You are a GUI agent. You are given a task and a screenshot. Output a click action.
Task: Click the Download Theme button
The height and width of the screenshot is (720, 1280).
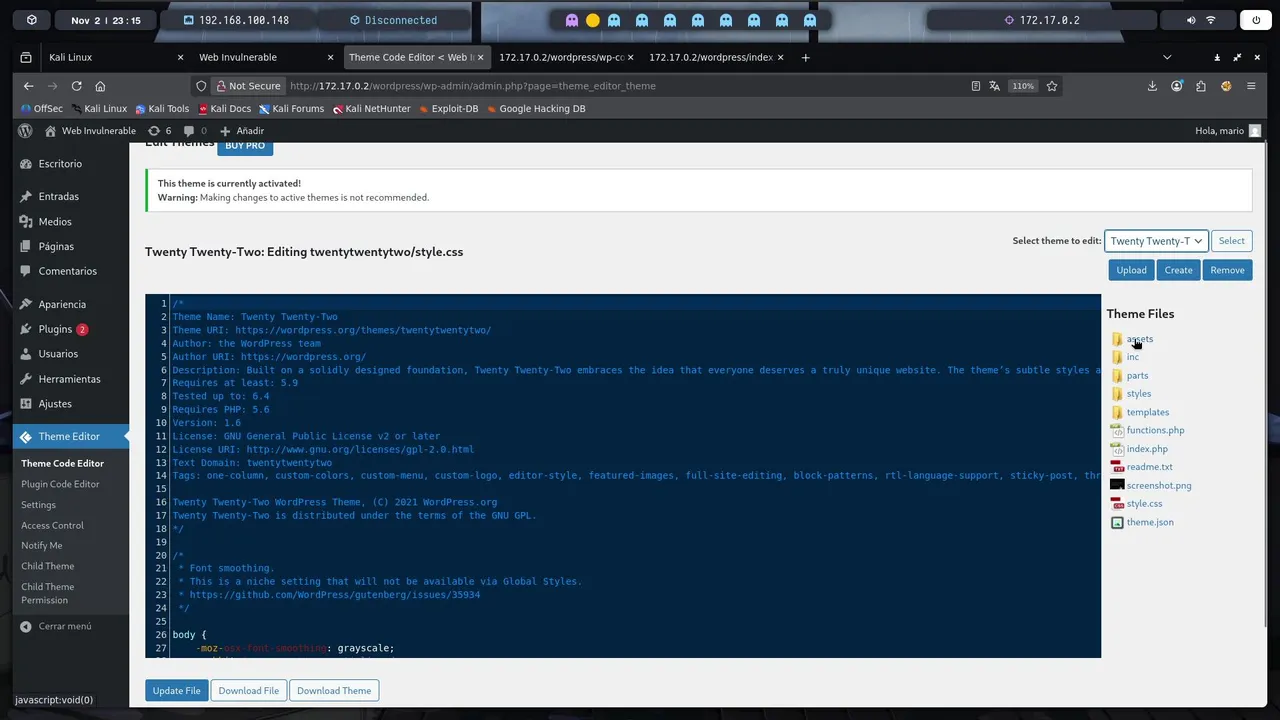click(334, 691)
